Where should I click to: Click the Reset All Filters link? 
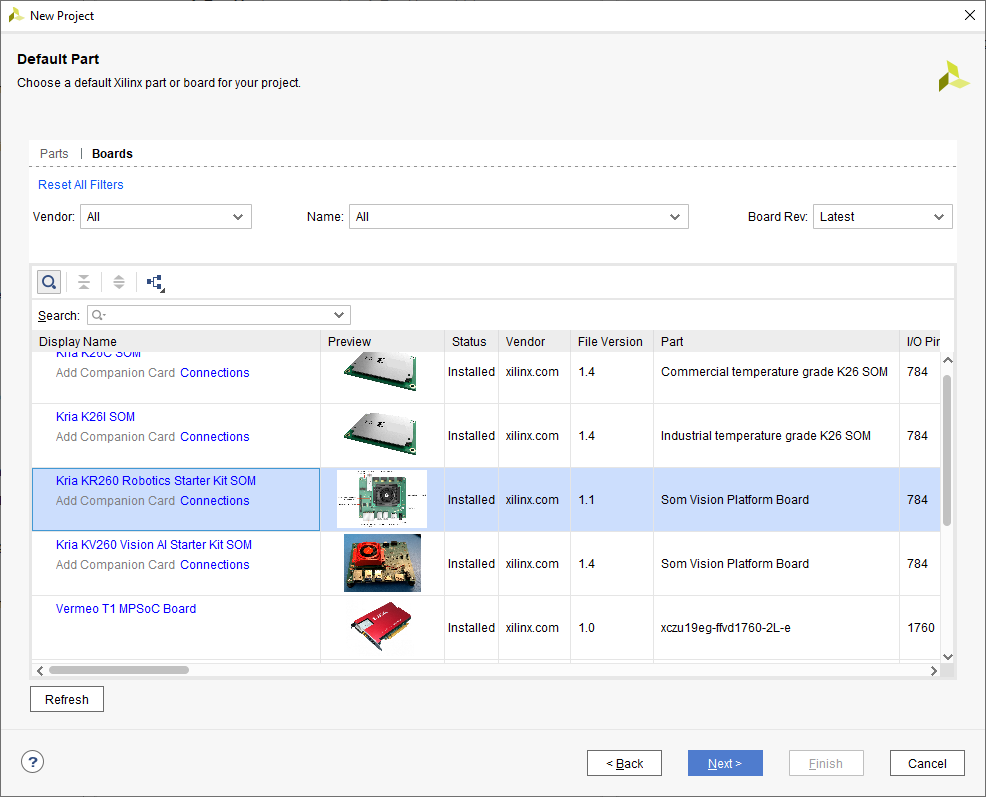(x=80, y=184)
